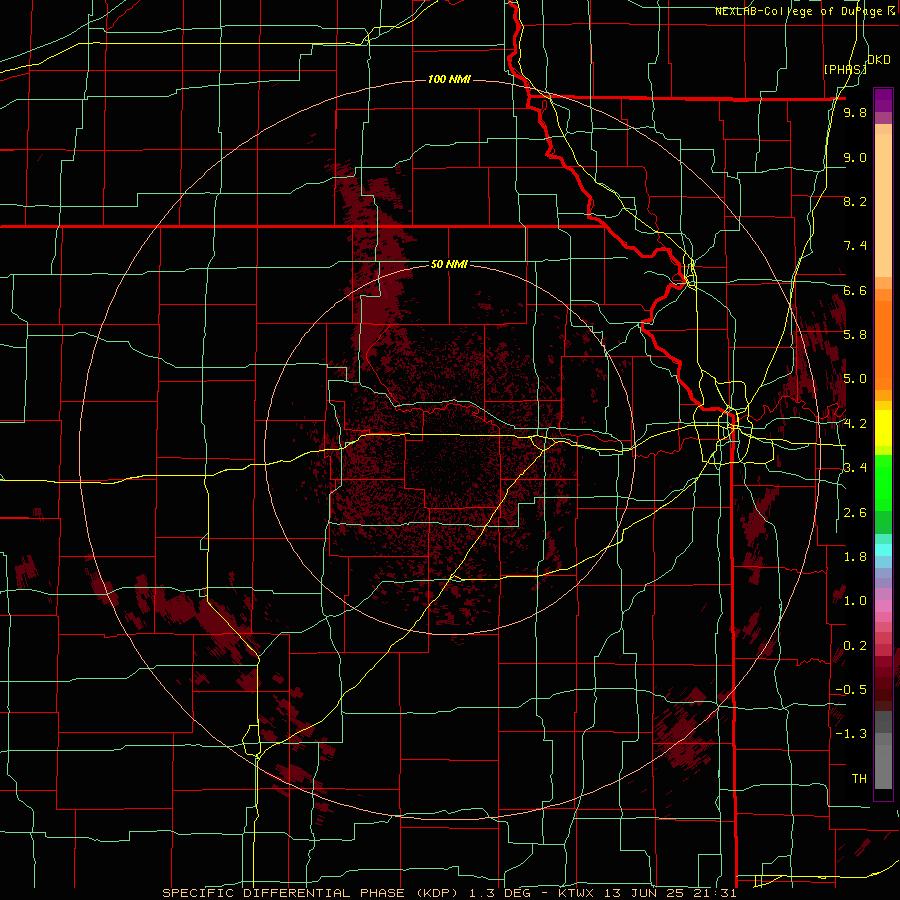
Task: Pick the pink band of the color bar
Action: 883,606
